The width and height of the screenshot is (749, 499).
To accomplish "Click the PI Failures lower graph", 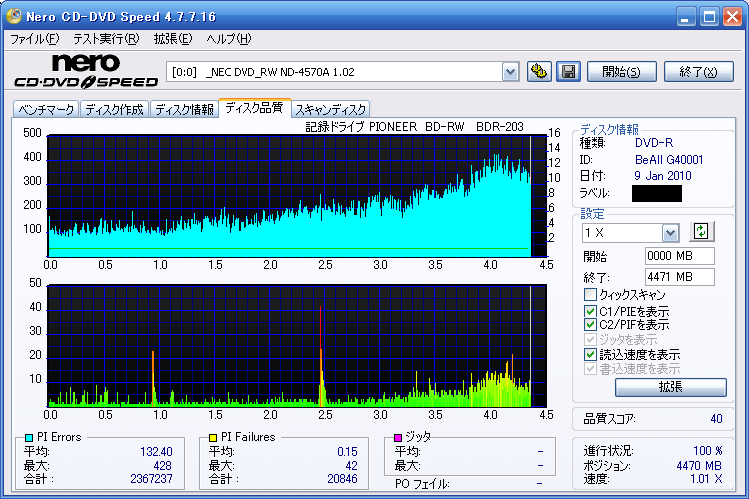I will click(x=297, y=346).
